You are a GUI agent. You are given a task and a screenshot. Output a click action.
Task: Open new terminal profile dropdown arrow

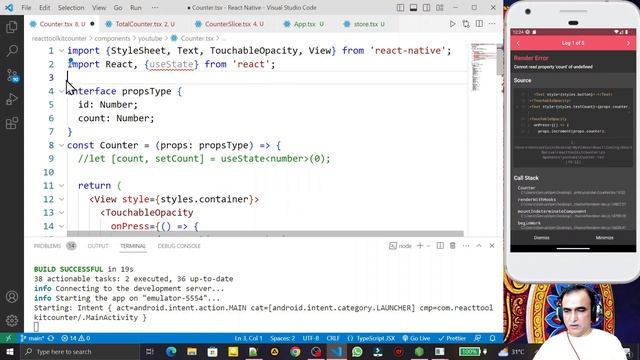tap(428, 246)
